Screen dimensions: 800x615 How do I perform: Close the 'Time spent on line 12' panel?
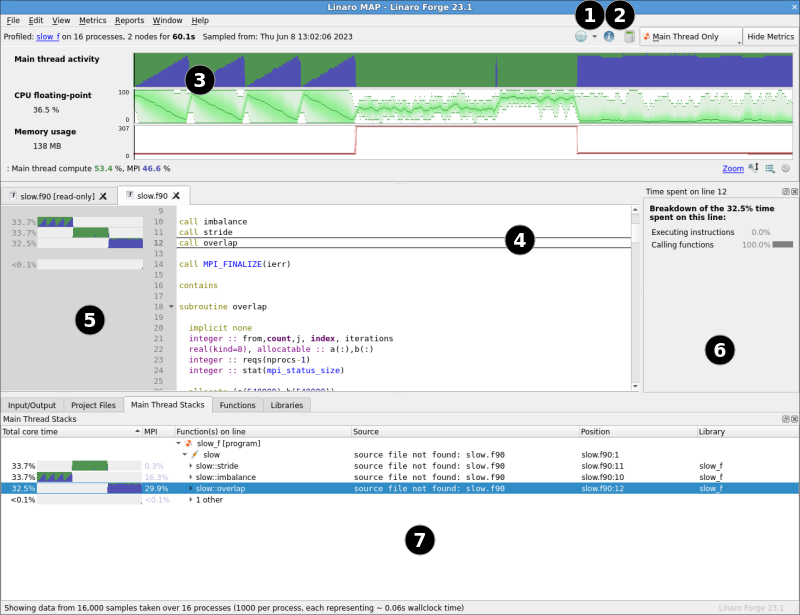(794, 191)
